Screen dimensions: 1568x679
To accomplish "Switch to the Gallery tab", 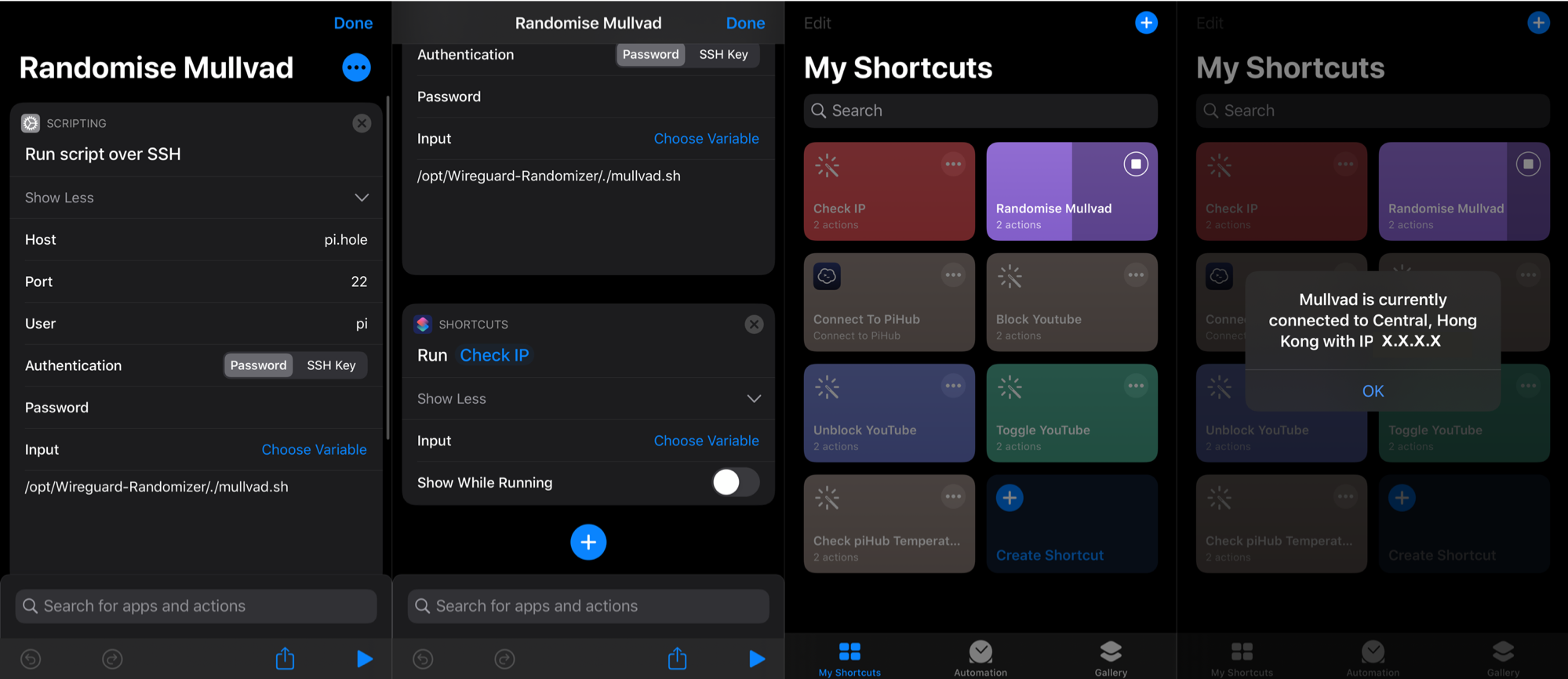I will (x=1111, y=657).
